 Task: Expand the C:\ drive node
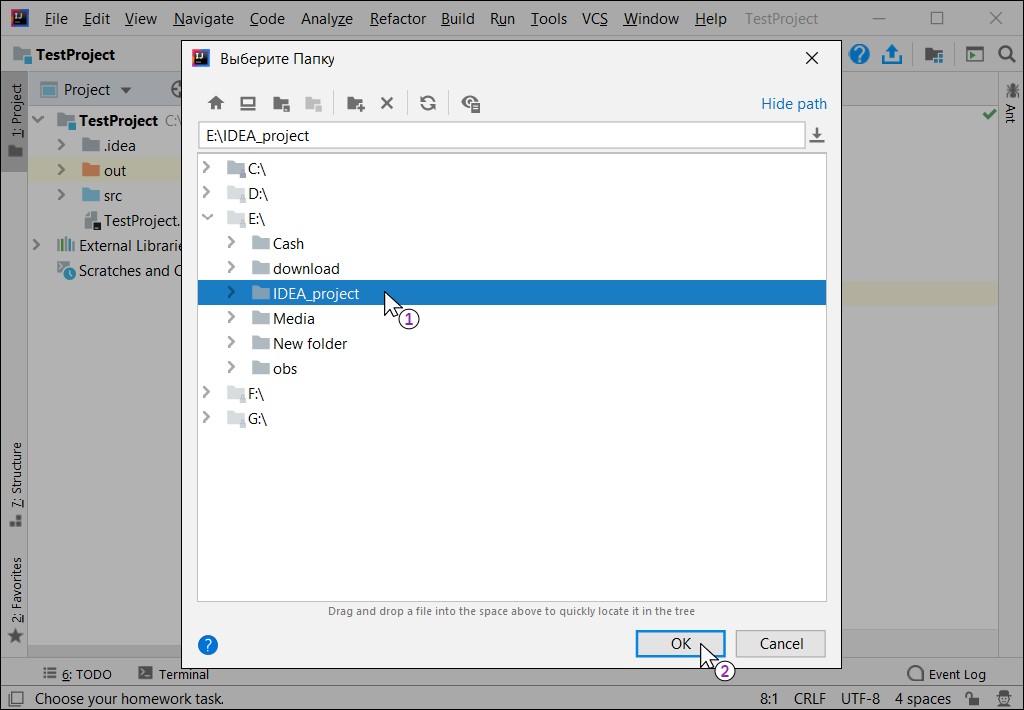(207, 168)
